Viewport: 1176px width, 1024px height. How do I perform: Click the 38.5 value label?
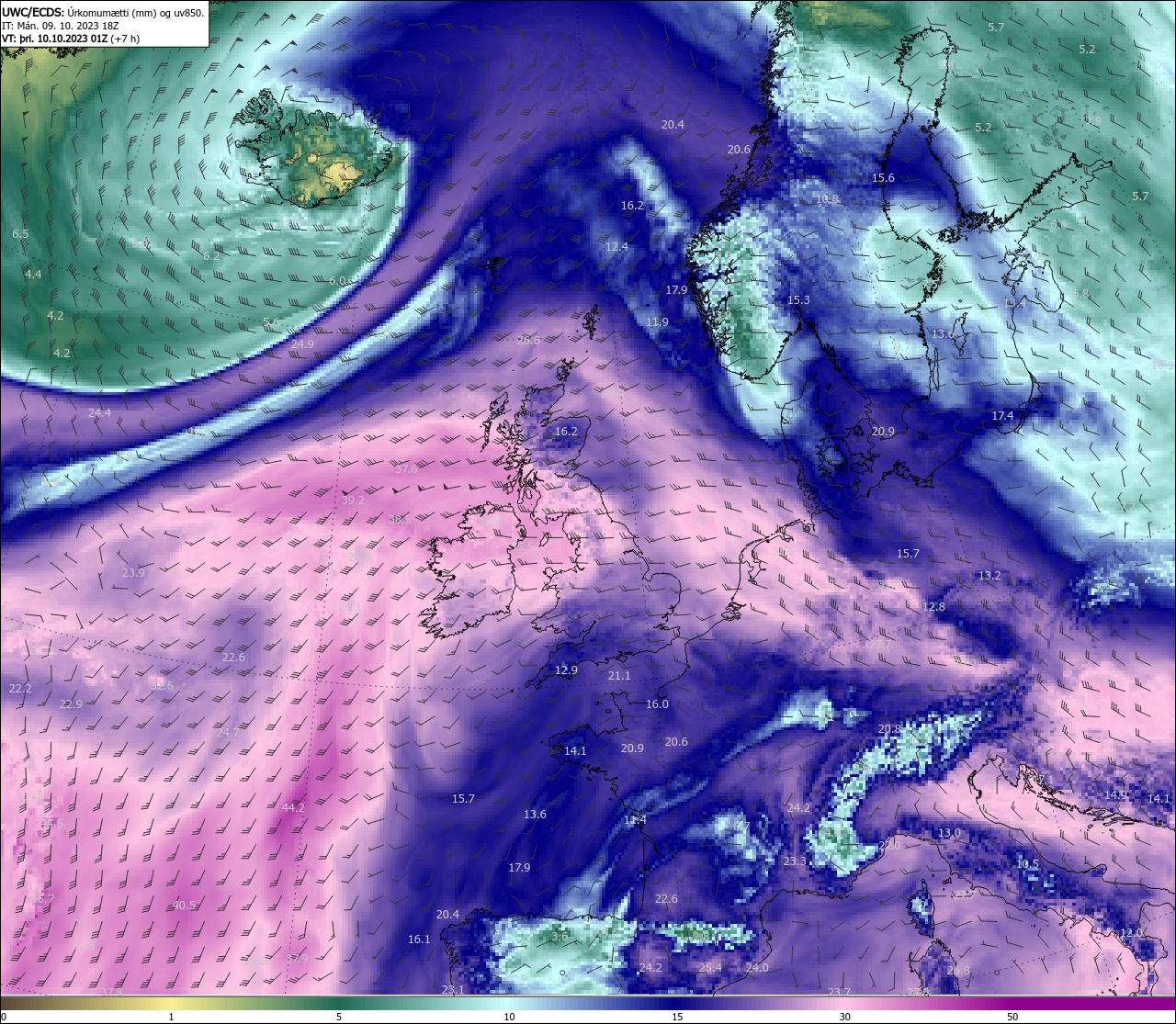coord(401,520)
